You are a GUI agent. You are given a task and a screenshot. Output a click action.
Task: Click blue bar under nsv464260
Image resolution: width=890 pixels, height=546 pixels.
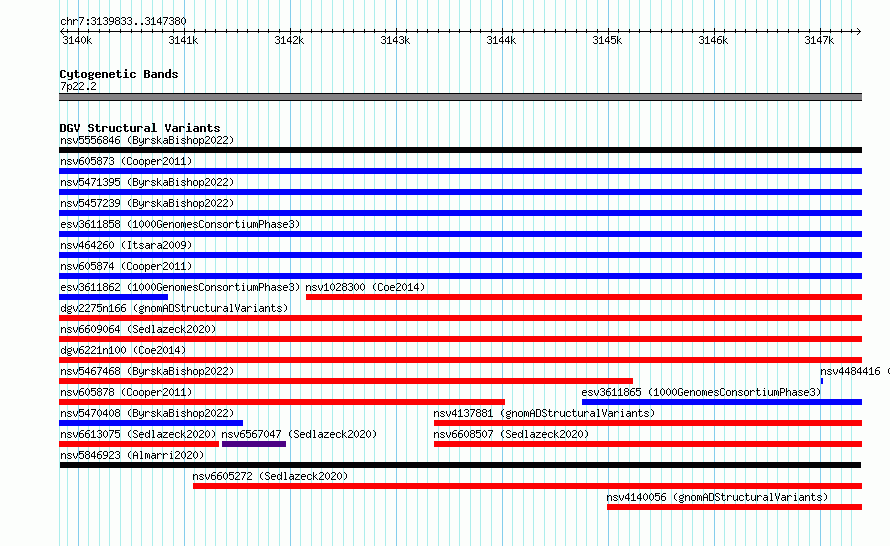click(x=460, y=255)
